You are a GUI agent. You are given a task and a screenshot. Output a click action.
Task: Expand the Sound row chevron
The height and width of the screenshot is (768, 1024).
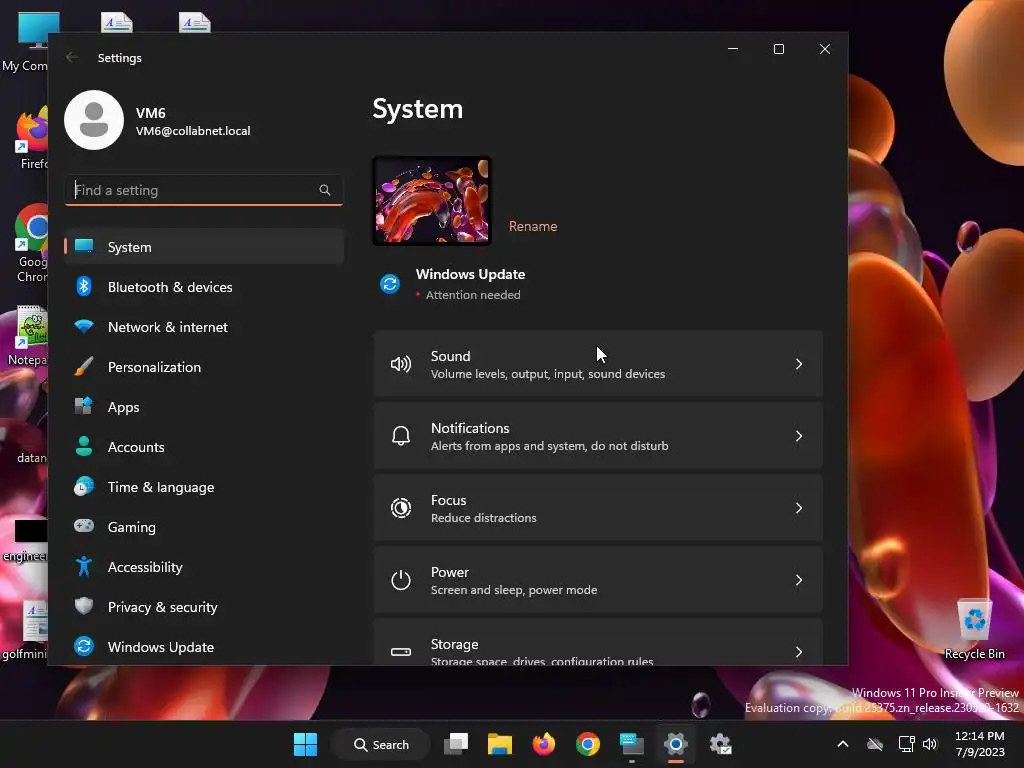point(799,364)
